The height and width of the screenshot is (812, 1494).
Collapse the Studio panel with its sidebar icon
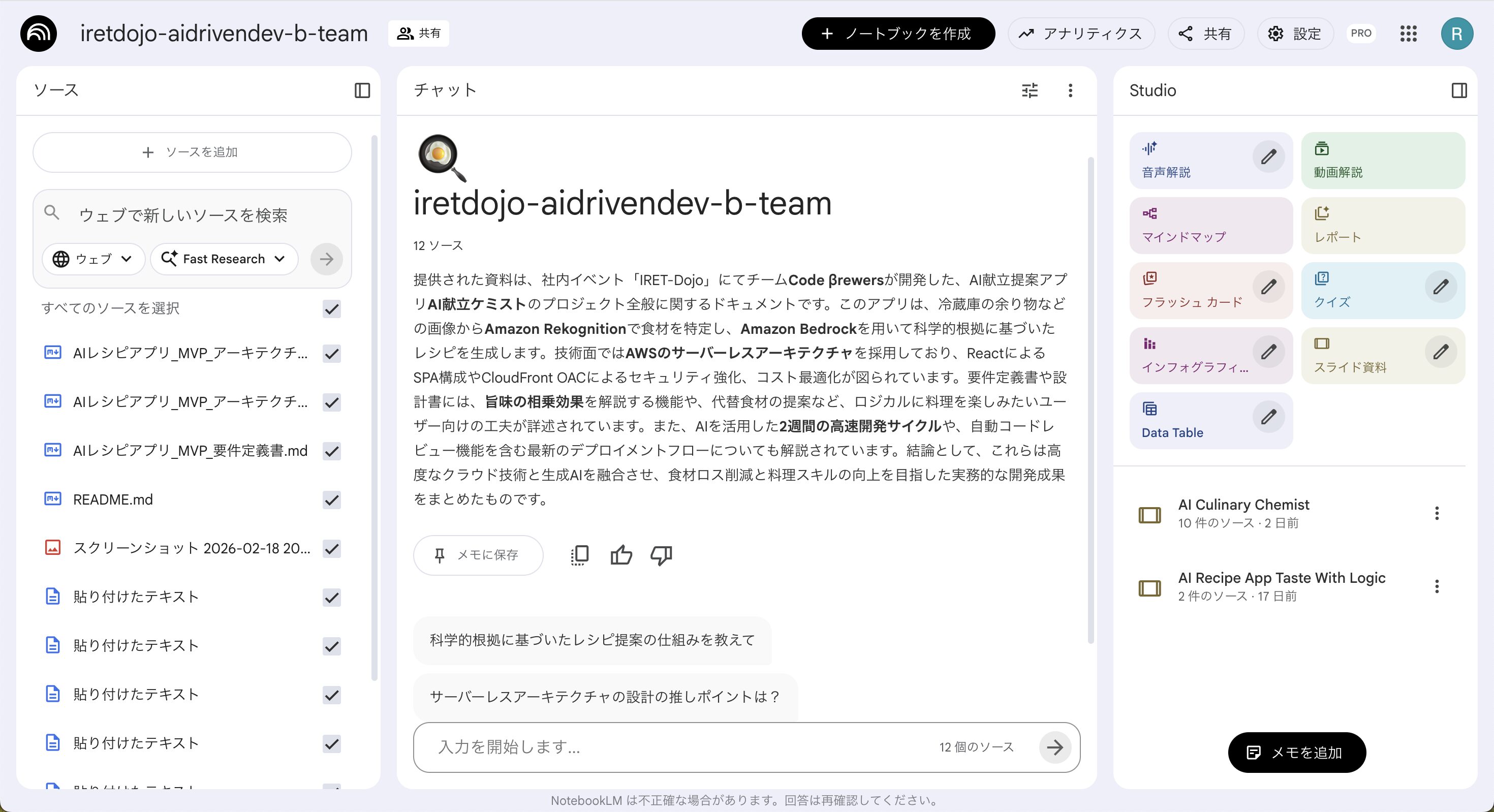(x=1459, y=90)
